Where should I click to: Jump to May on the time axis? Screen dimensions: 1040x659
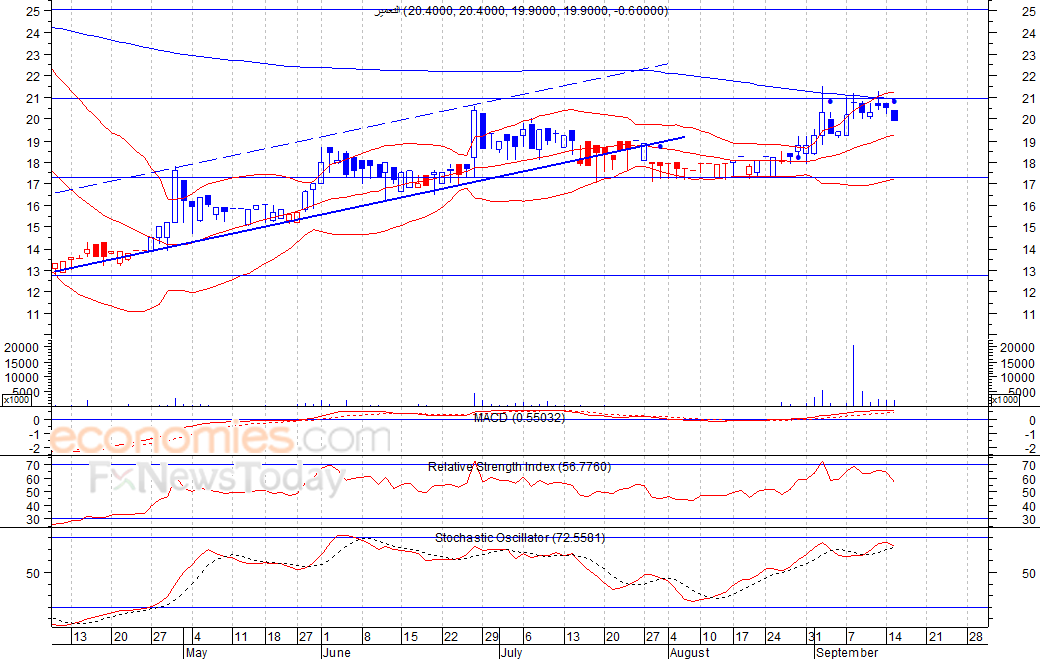point(197,652)
